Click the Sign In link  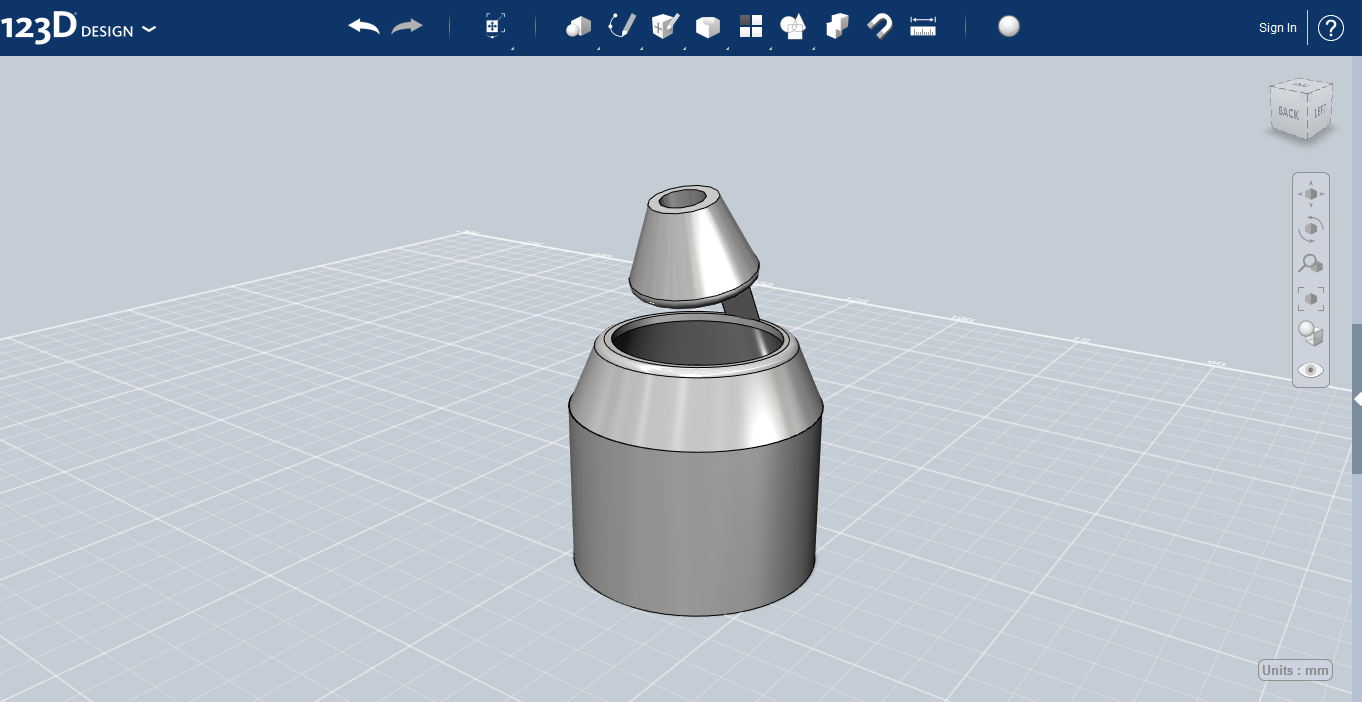click(x=1277, y=27)
